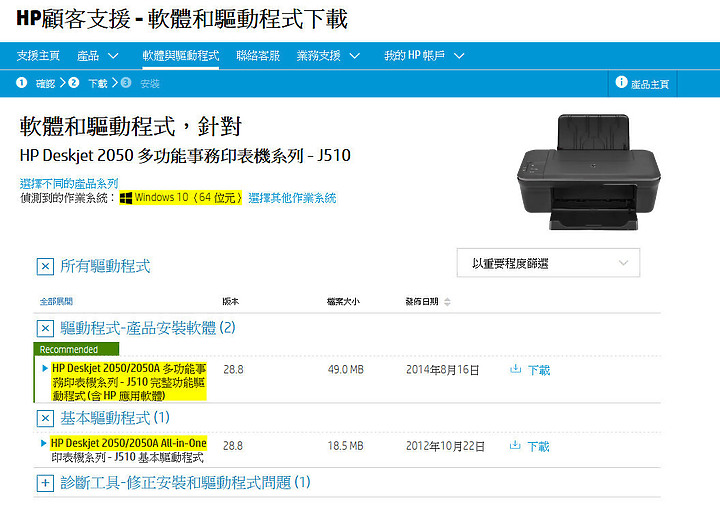Open the 以重要程度篩選 dropdown

coord(548,263)
